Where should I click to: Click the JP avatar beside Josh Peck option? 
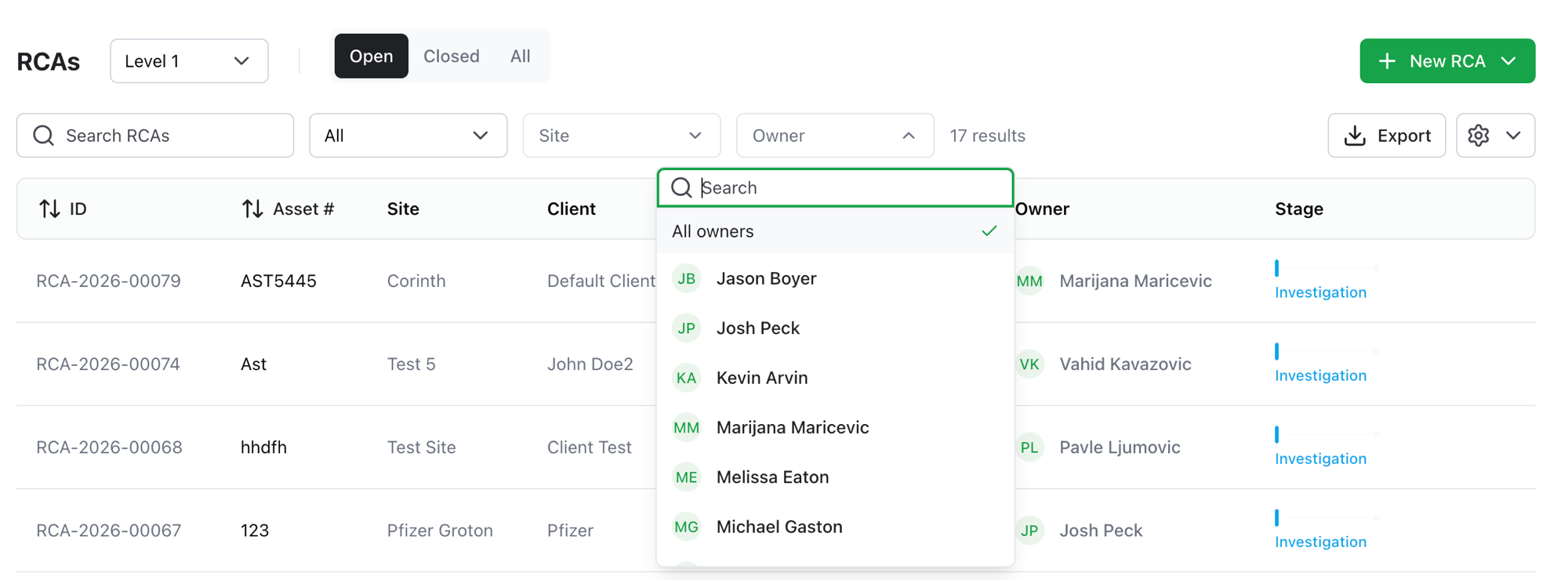(687, 328)
